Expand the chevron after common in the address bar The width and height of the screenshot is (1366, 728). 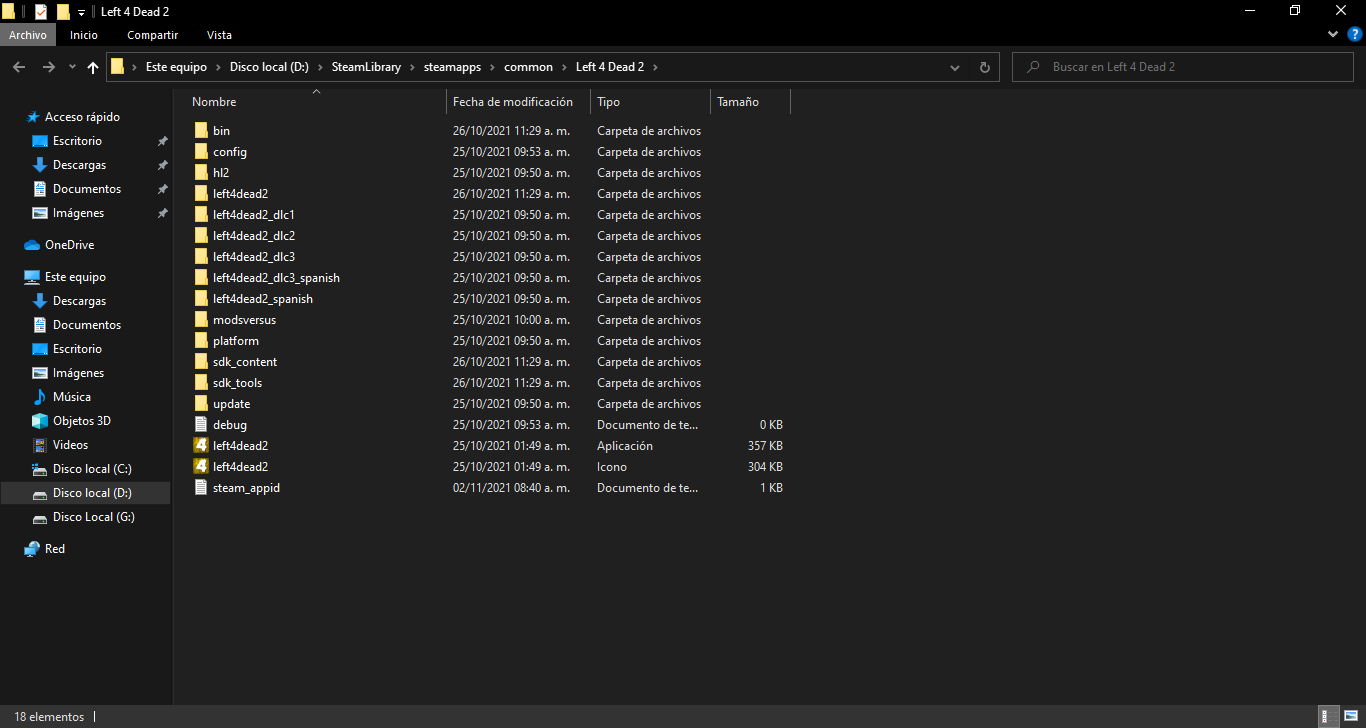565,67
